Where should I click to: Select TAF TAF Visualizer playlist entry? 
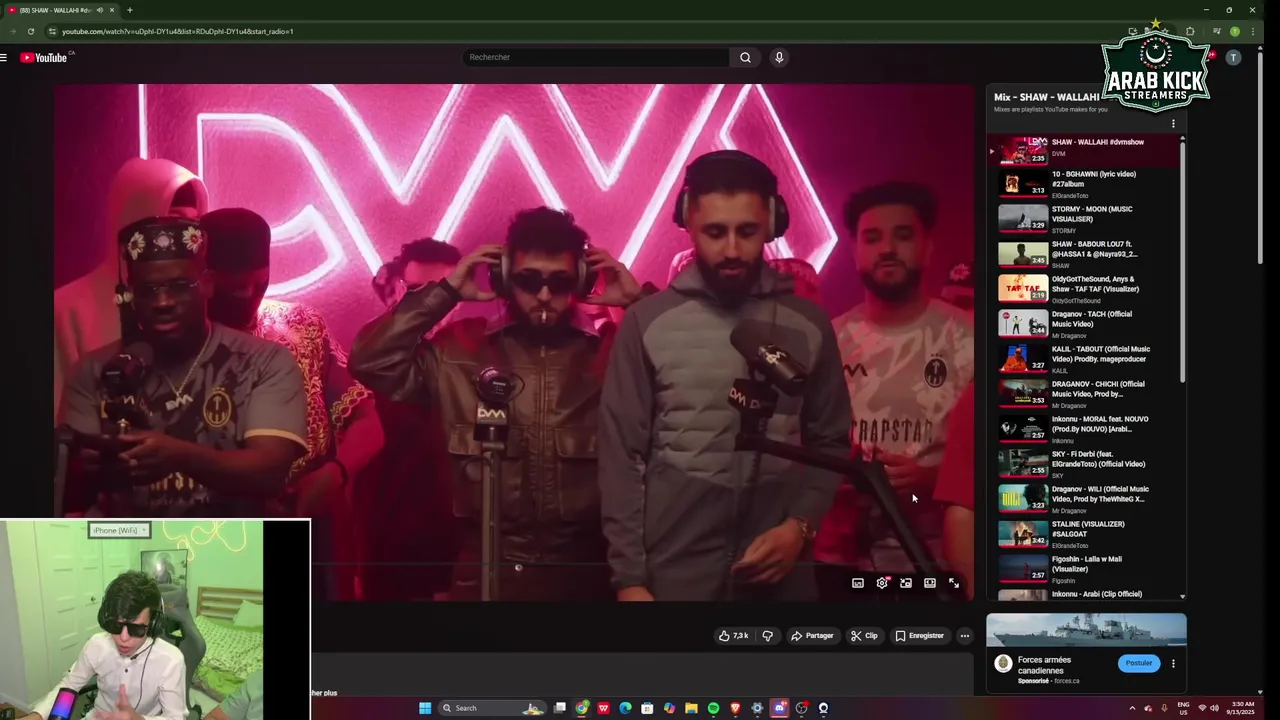1084,288
